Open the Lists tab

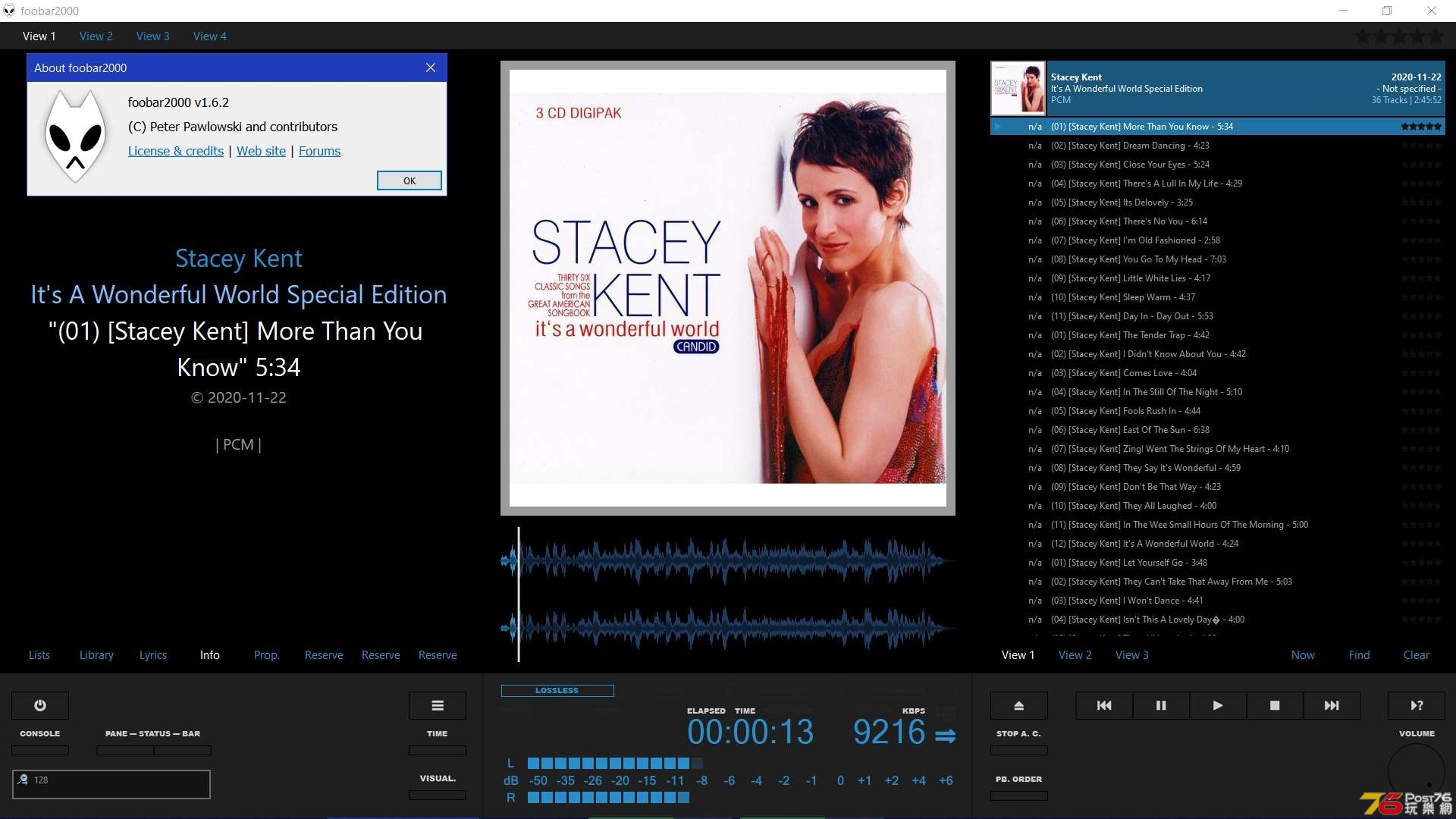pos(39,655)
